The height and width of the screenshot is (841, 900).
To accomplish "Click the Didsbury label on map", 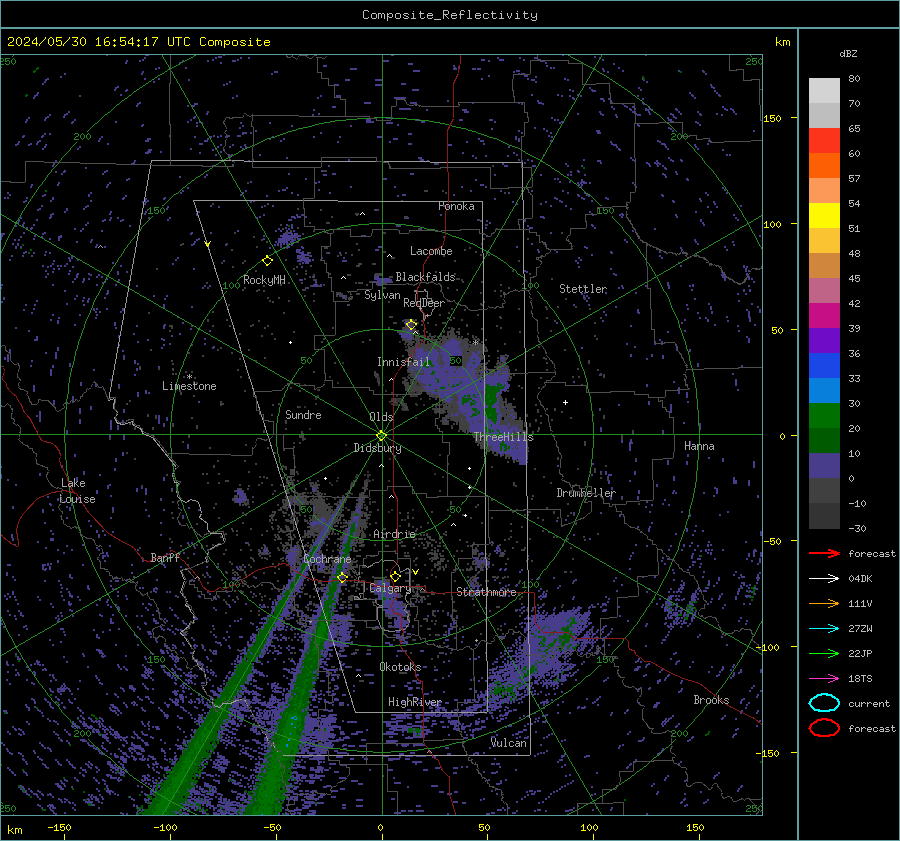I will click(x=377, y=448).
